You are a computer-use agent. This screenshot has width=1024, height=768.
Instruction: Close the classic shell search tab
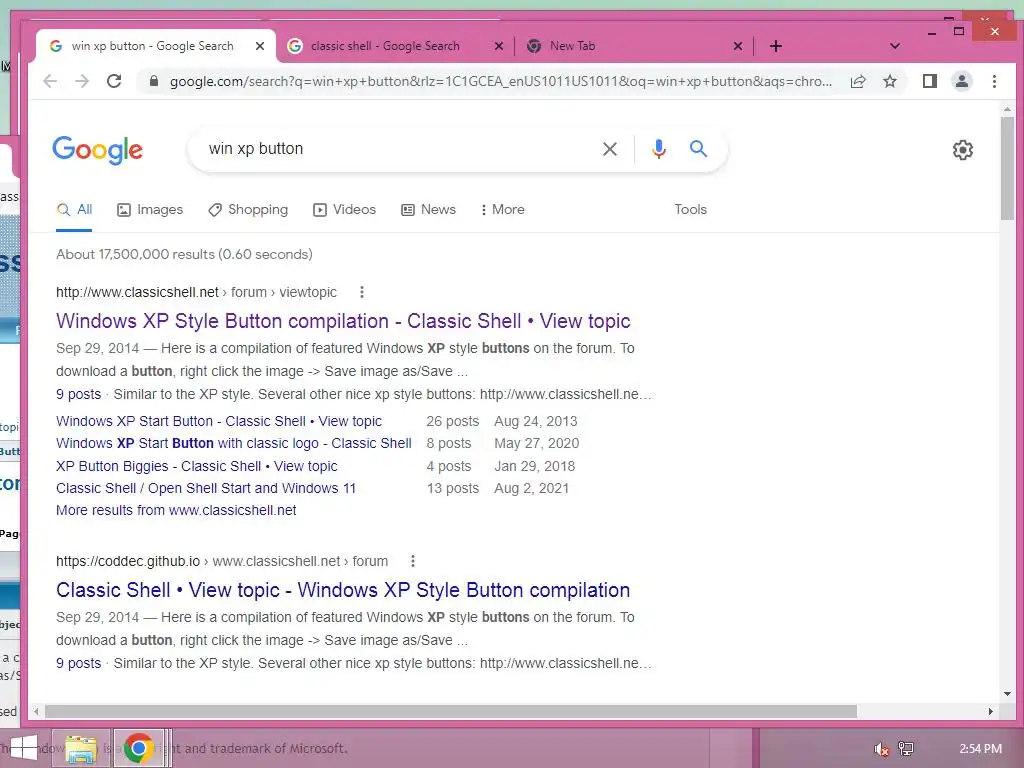pos(499,46)
